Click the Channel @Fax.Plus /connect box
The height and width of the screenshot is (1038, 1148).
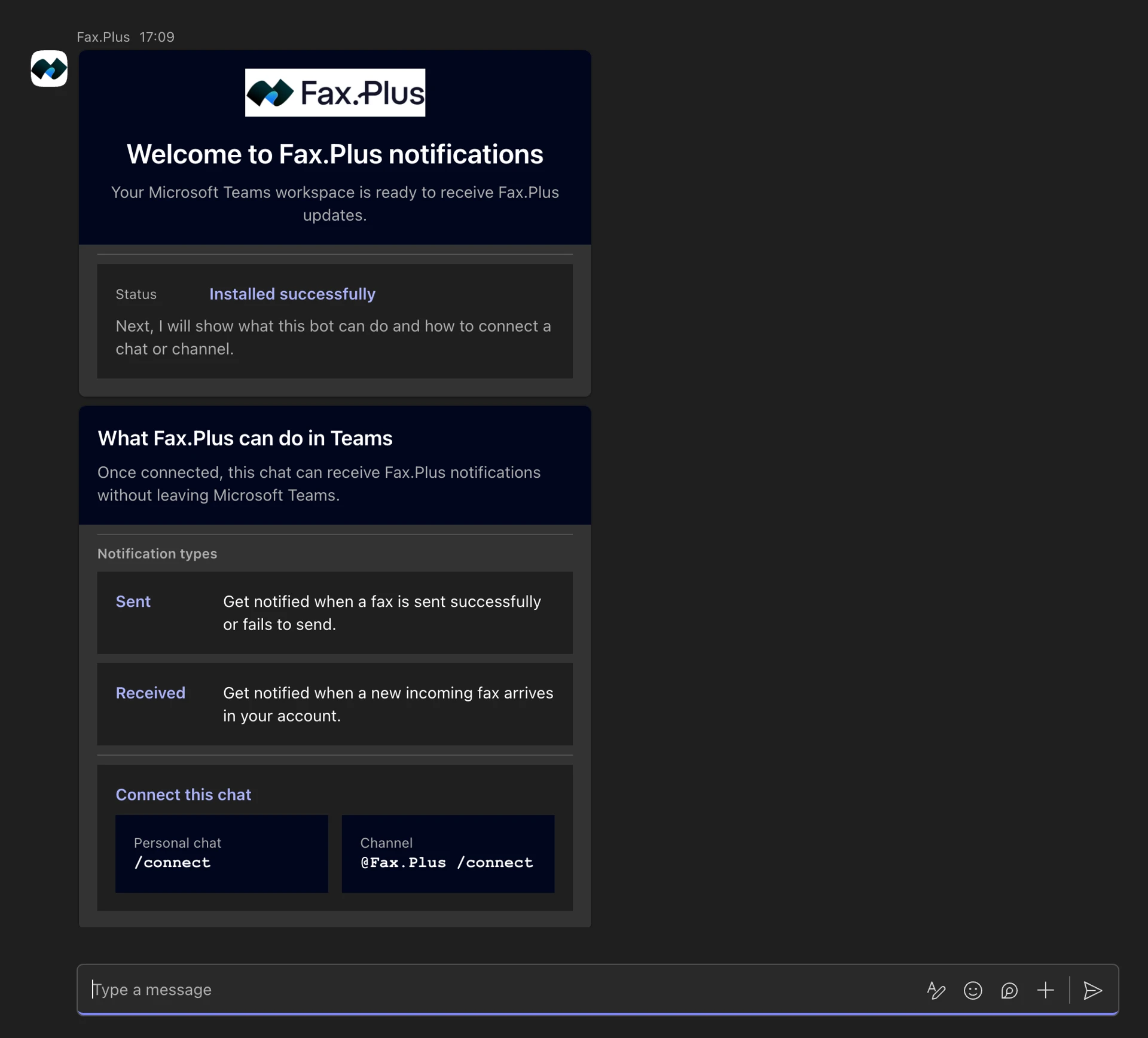tap(448, 853)
